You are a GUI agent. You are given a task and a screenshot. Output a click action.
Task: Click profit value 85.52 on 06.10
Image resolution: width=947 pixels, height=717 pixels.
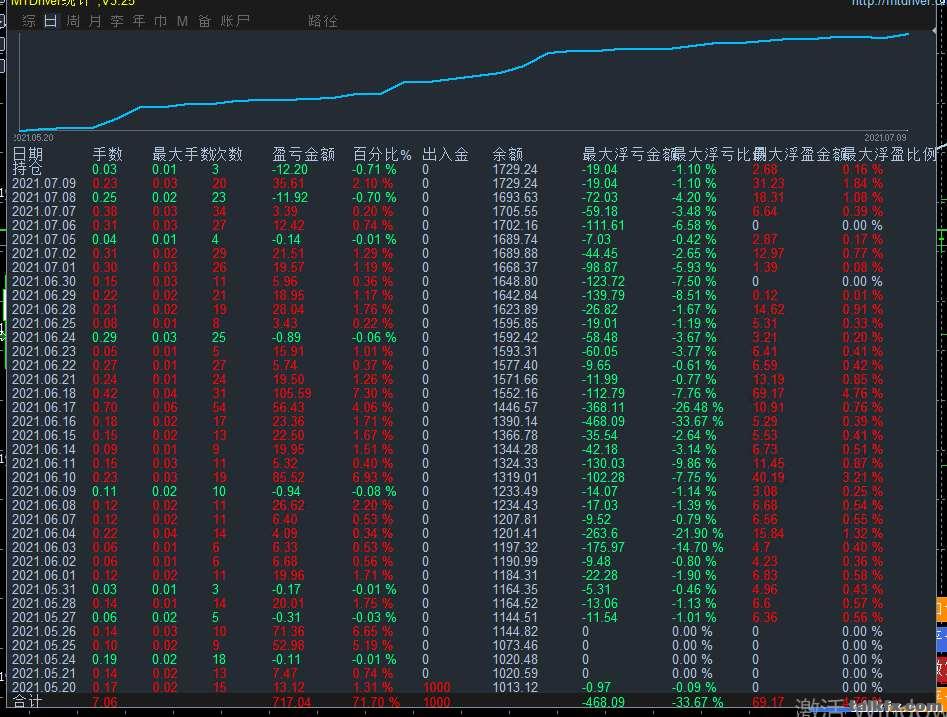289,477
